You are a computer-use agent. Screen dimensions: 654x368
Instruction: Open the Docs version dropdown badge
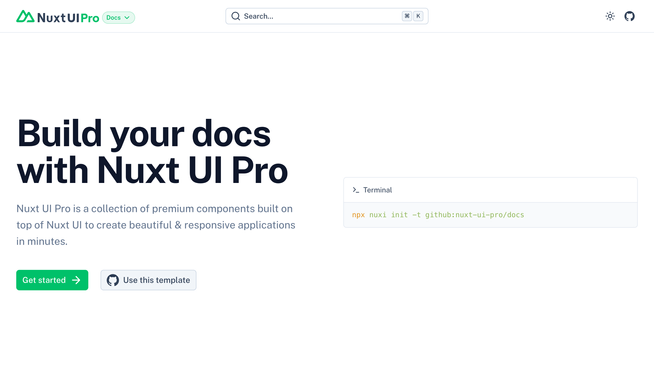tap(118, 18)
